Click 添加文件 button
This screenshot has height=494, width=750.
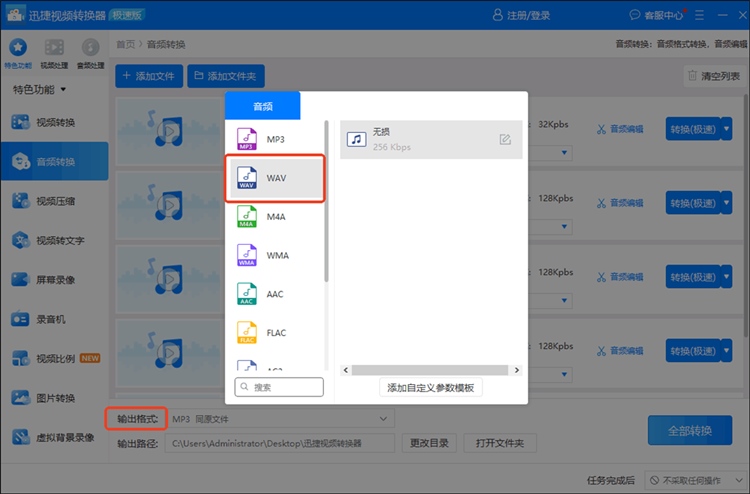149,76
